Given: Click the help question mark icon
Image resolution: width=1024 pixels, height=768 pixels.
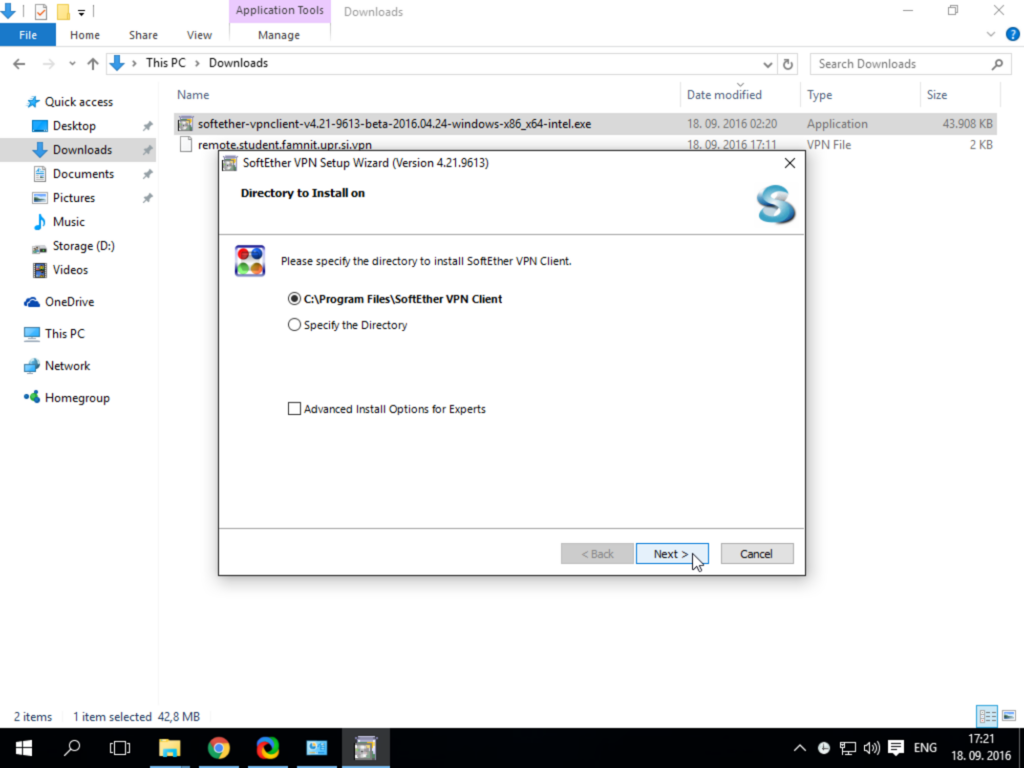Looking at the screenshot, I should tap(1012, 35).
